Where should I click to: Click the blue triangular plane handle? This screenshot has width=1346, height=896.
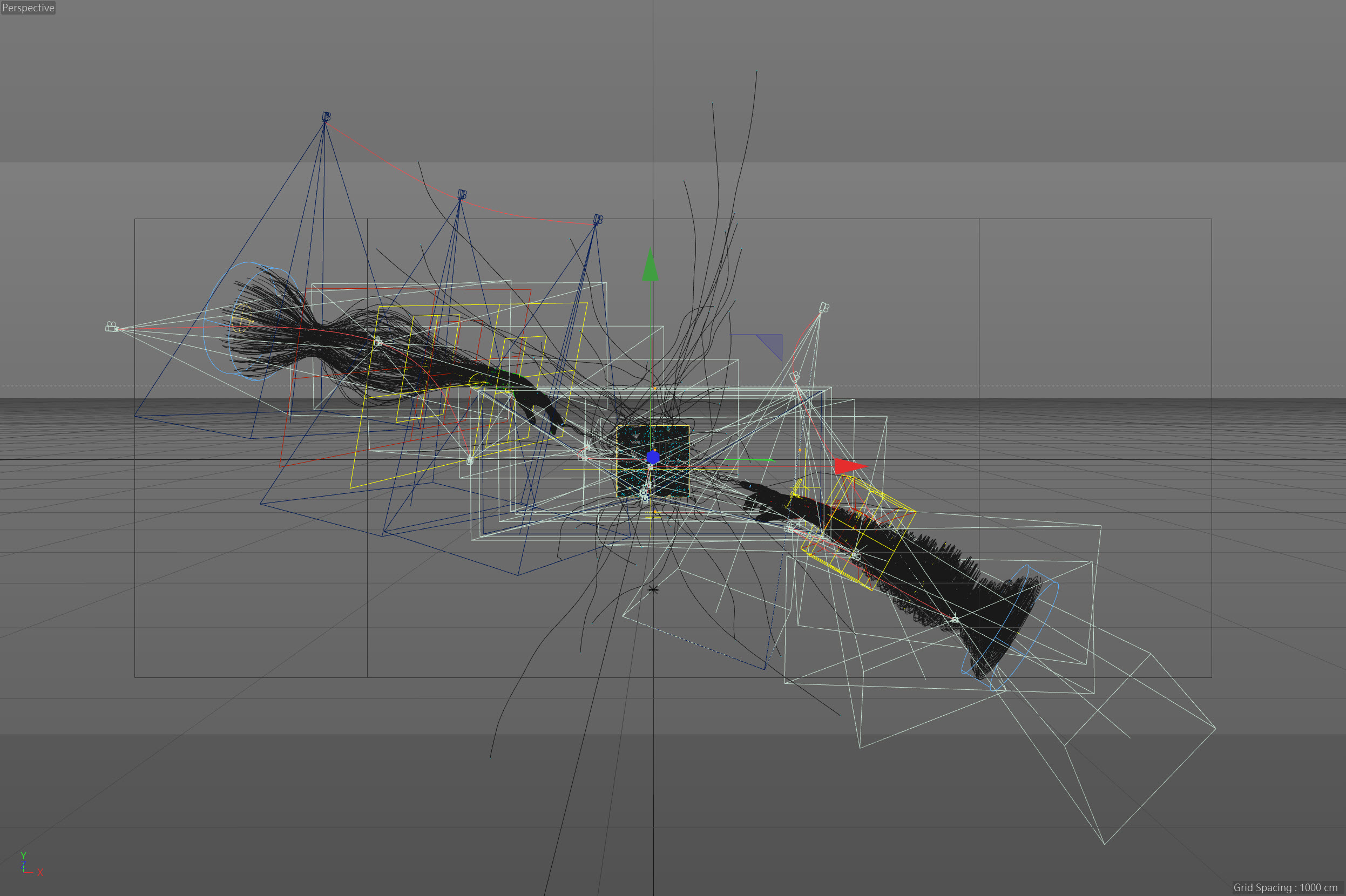[772, 343]
